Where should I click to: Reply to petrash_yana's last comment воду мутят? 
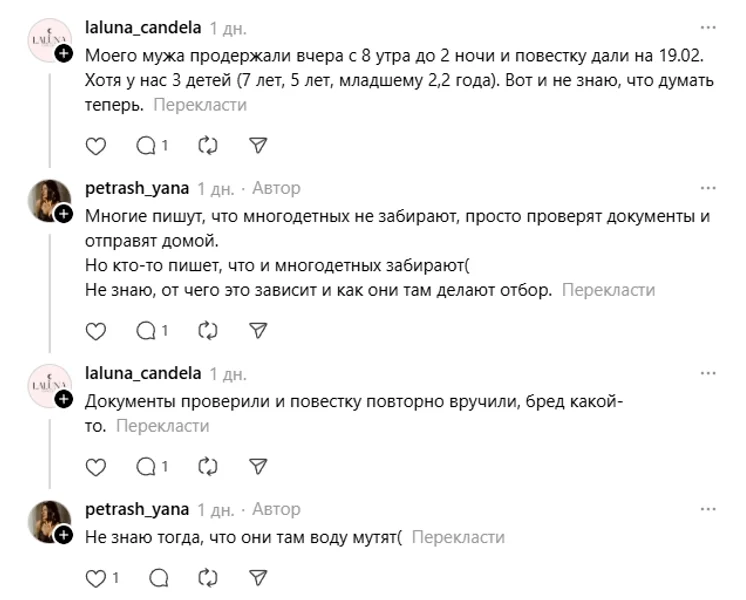click(158, 577)
